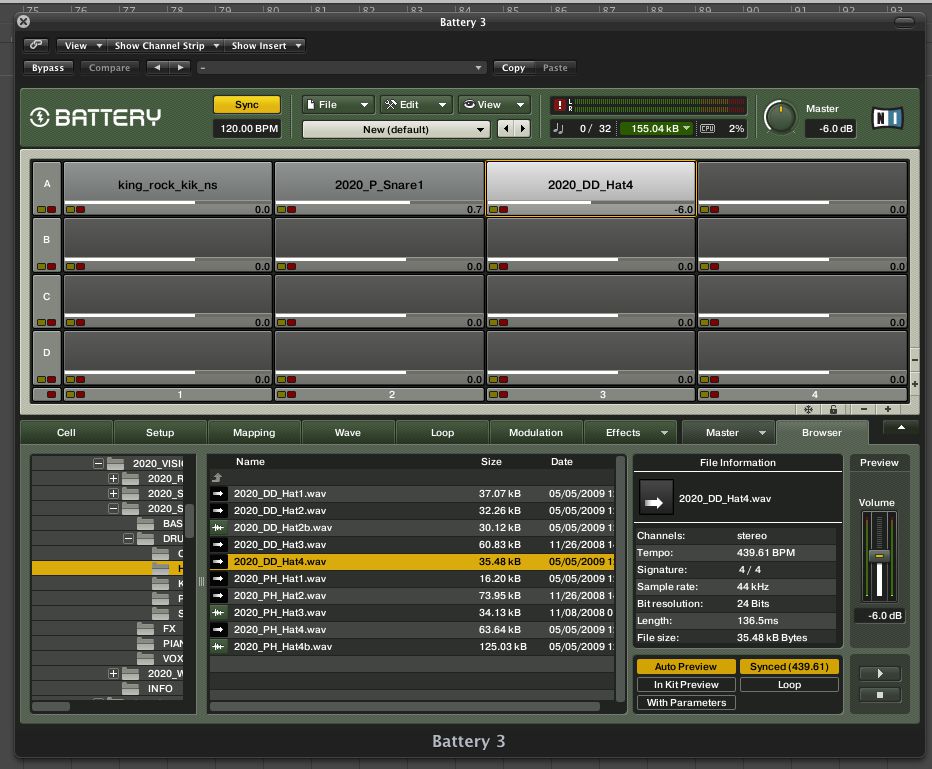
Task: Load the previous kit with the left arrow
Action: 506,128
